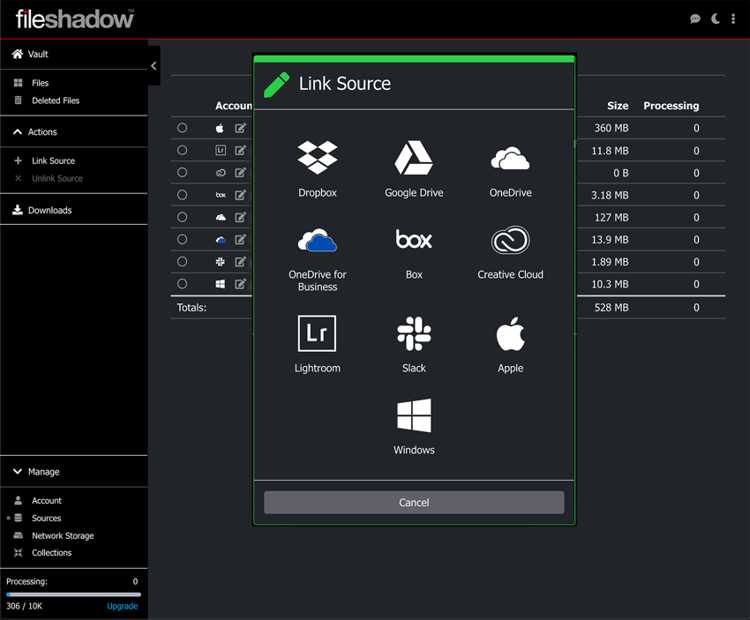Select radio button for 127 MB row
The image size is (750, 620).
[182, 217]
